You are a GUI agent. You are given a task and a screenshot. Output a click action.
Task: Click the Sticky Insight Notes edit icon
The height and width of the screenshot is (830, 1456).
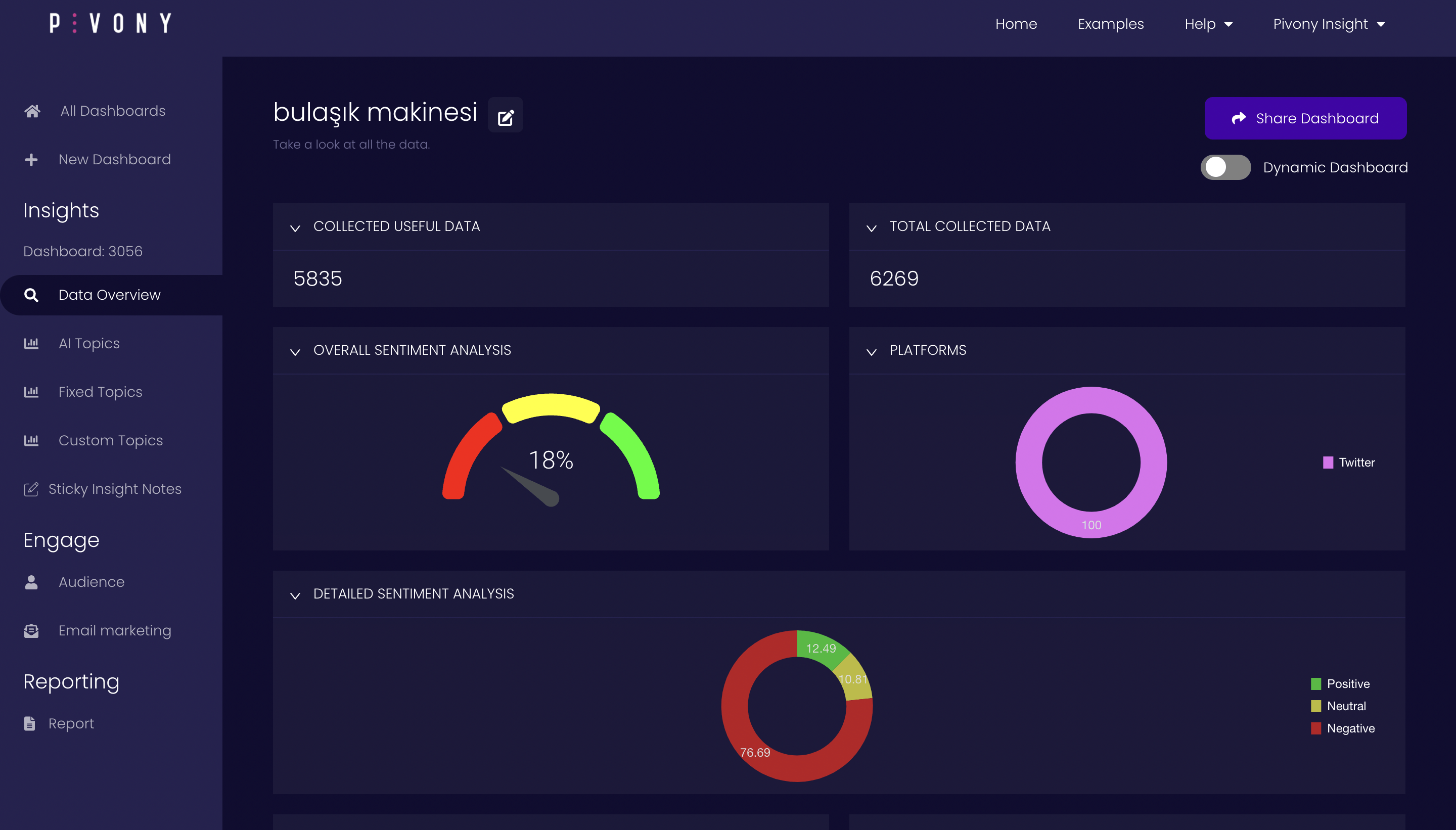[x=31, y=489]
